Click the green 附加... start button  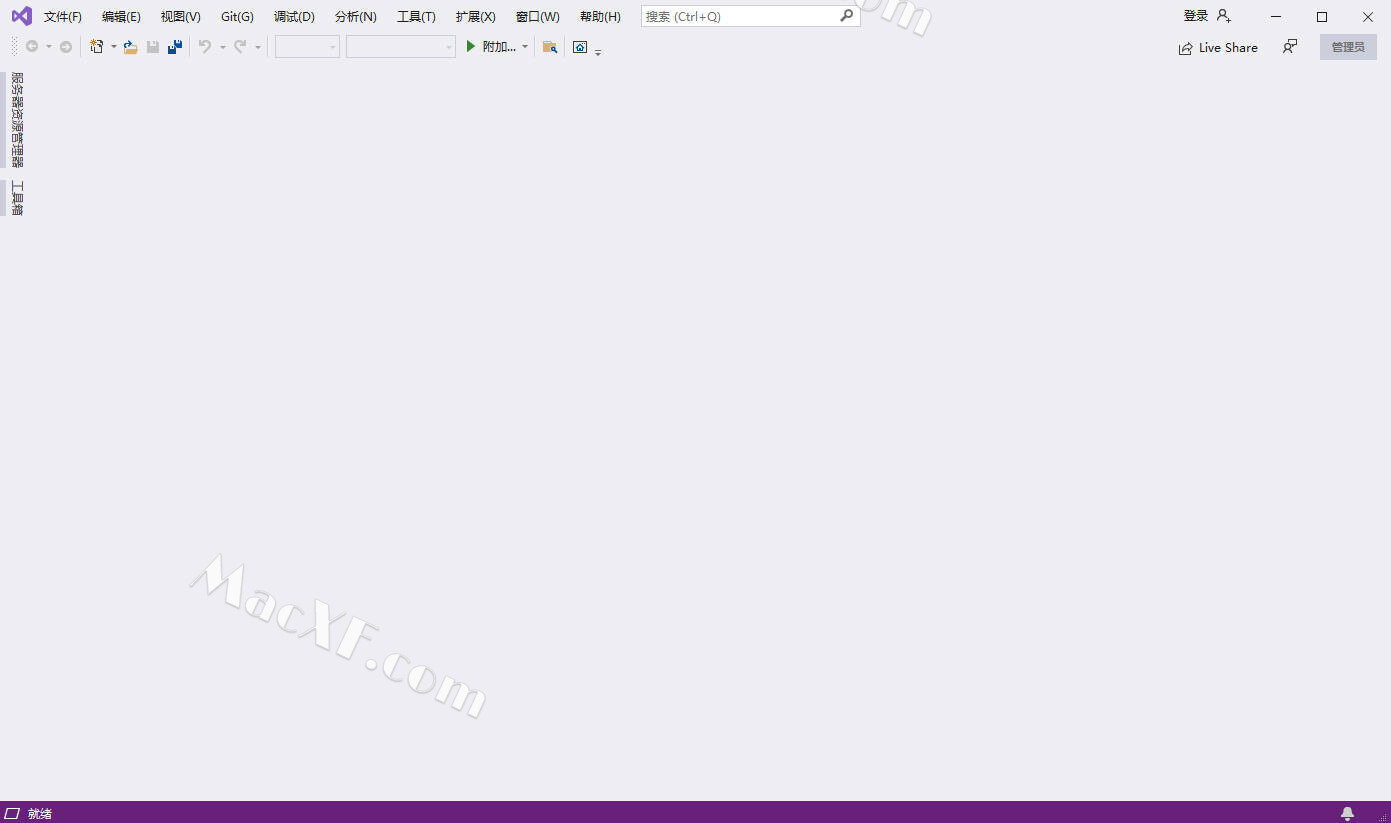490,47
